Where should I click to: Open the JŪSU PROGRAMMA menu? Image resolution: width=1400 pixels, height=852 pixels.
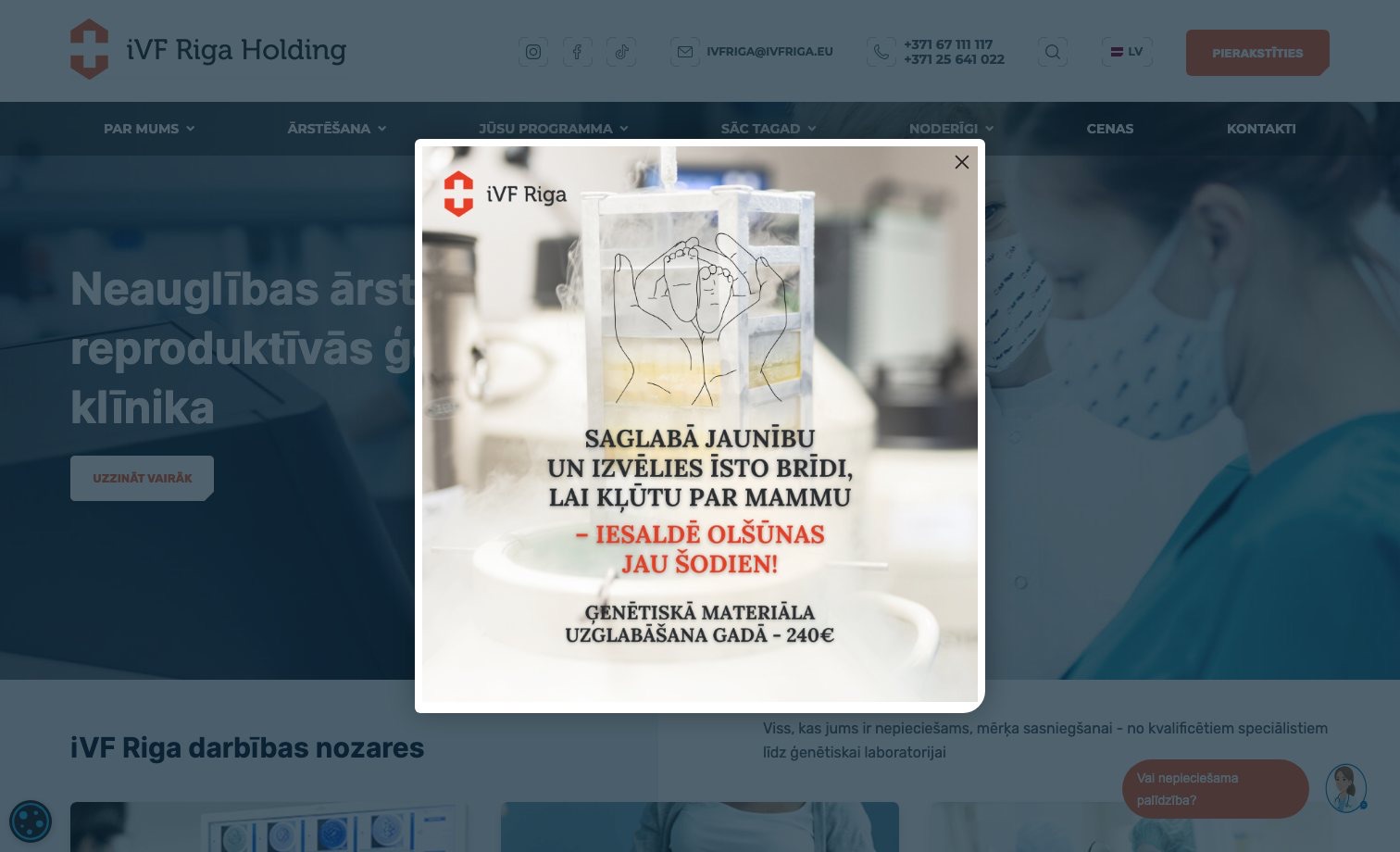coord(553,129)
